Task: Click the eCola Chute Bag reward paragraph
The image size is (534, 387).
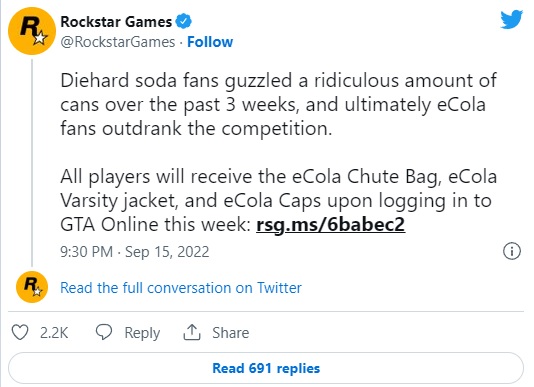Action: 278,201
